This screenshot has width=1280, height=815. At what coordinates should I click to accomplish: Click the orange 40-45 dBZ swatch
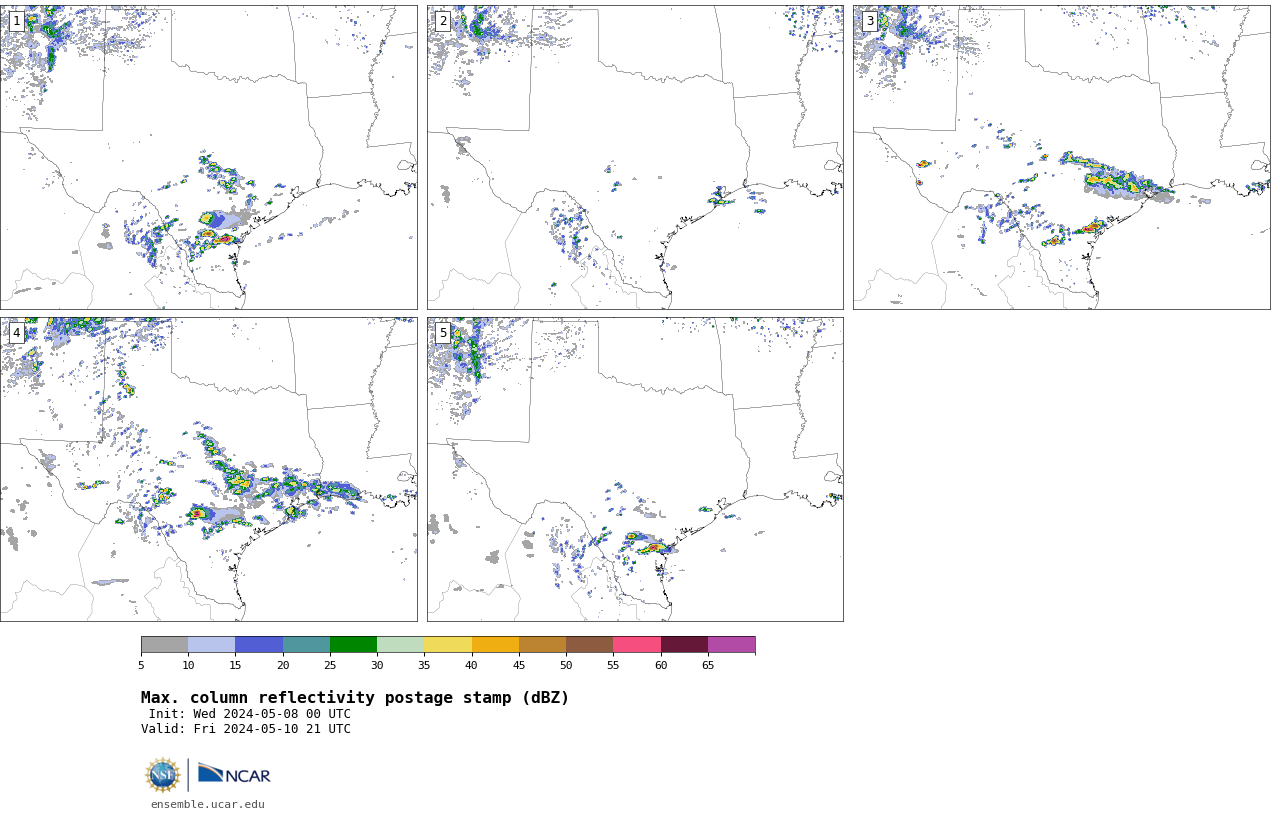[x=495, y=645]
